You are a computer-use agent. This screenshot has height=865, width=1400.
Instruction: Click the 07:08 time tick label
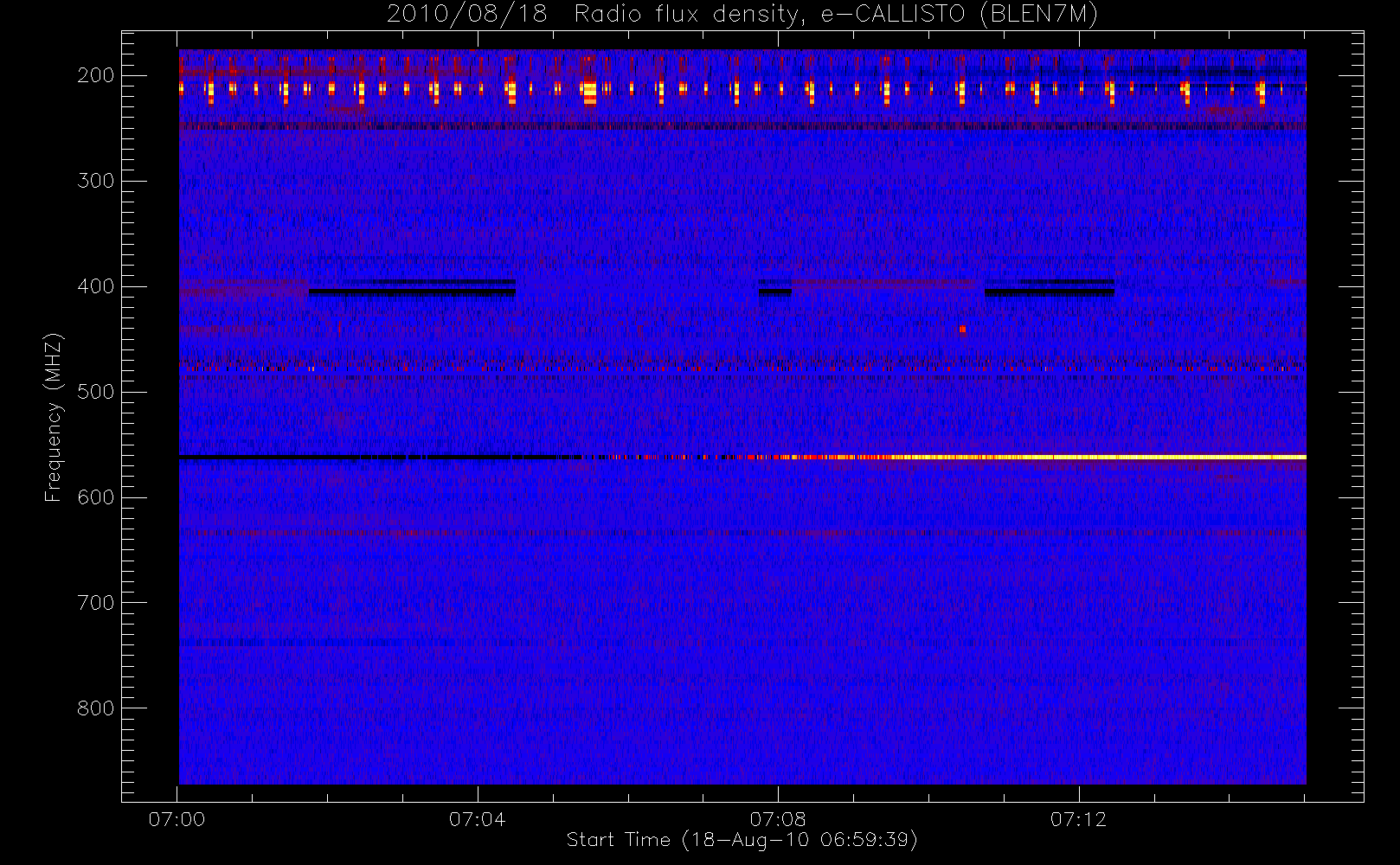tap(778, 819)
